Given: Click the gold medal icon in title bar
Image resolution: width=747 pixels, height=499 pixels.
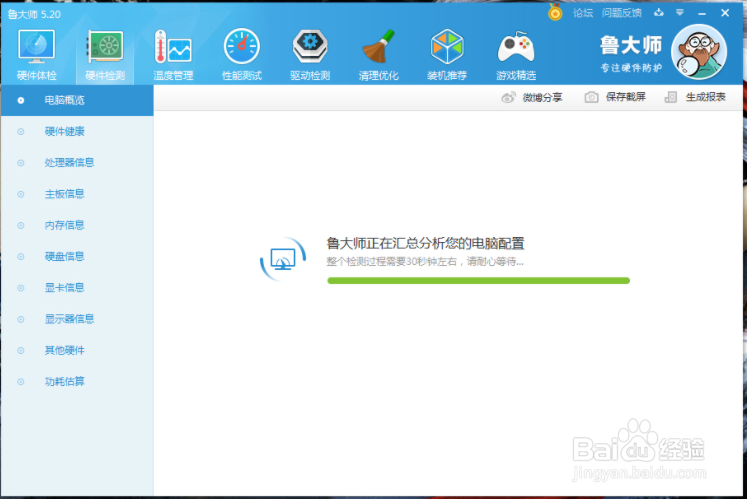Looking at the screenshot, I should pyautogui.click(x=555, y=12).
